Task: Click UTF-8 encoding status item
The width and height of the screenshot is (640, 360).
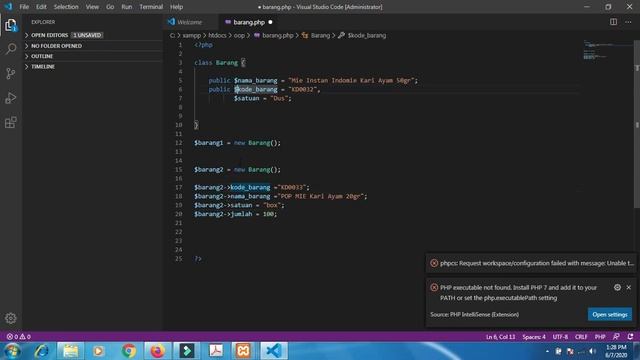Action: pos(560,337)
